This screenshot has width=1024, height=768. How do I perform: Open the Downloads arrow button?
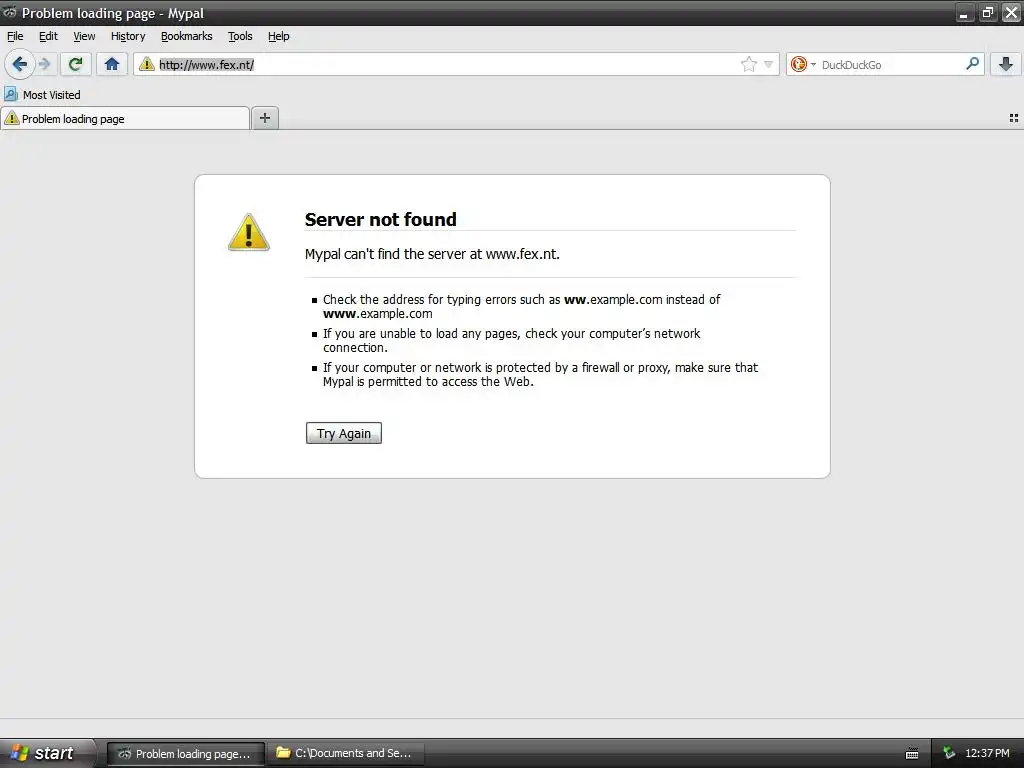1006,64
